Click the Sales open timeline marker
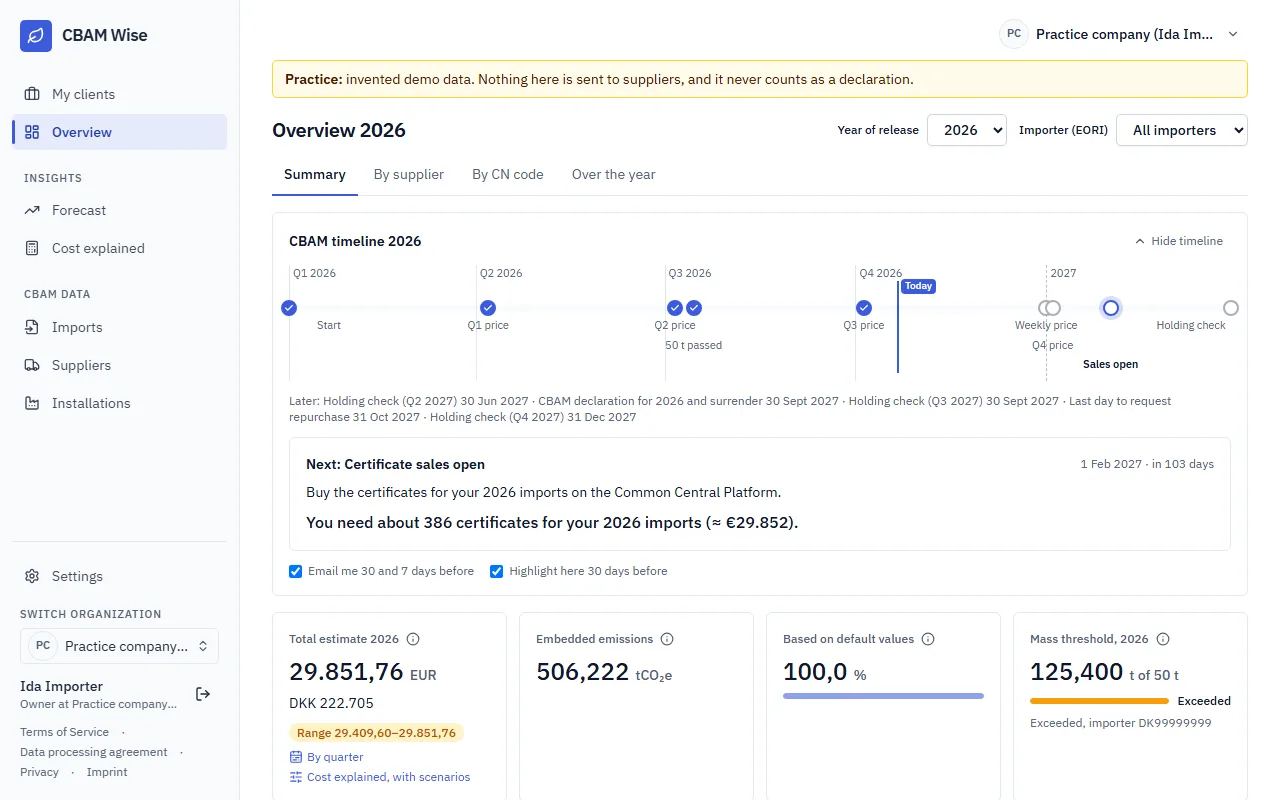This screenshot has width=1280, height=800. 1110,308
